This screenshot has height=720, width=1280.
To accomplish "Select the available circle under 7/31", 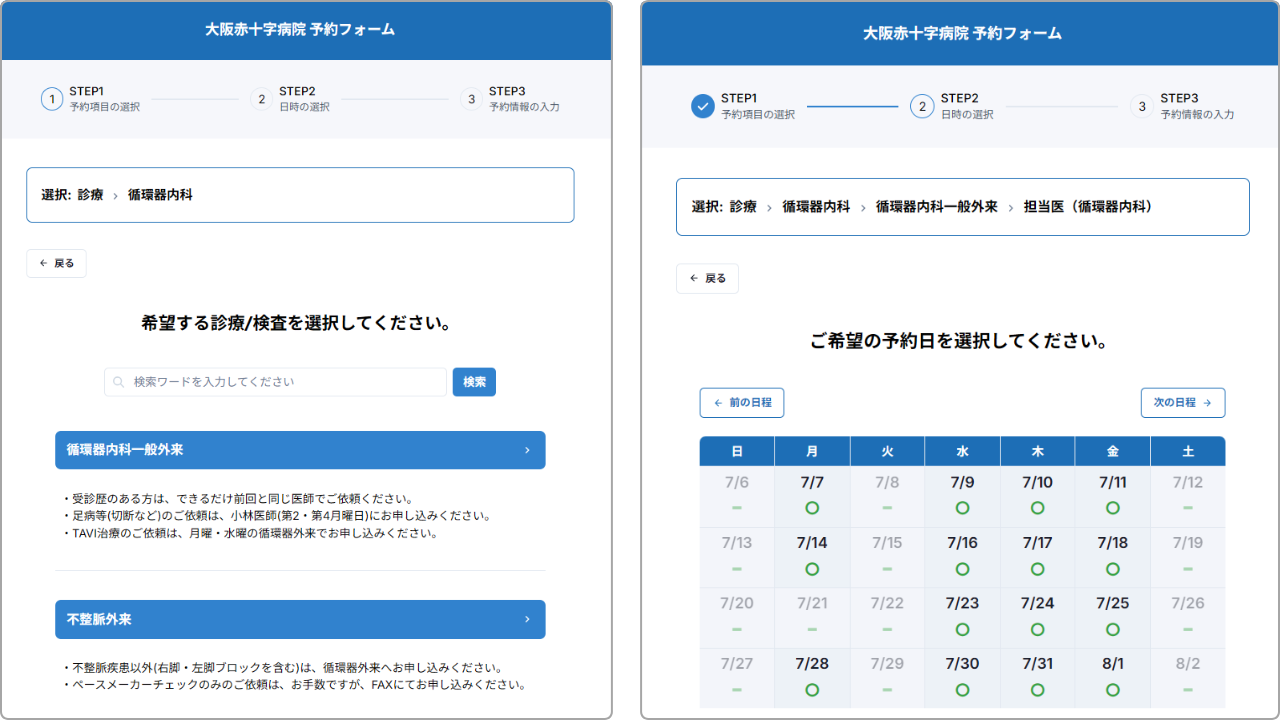I will point(1037,690).
